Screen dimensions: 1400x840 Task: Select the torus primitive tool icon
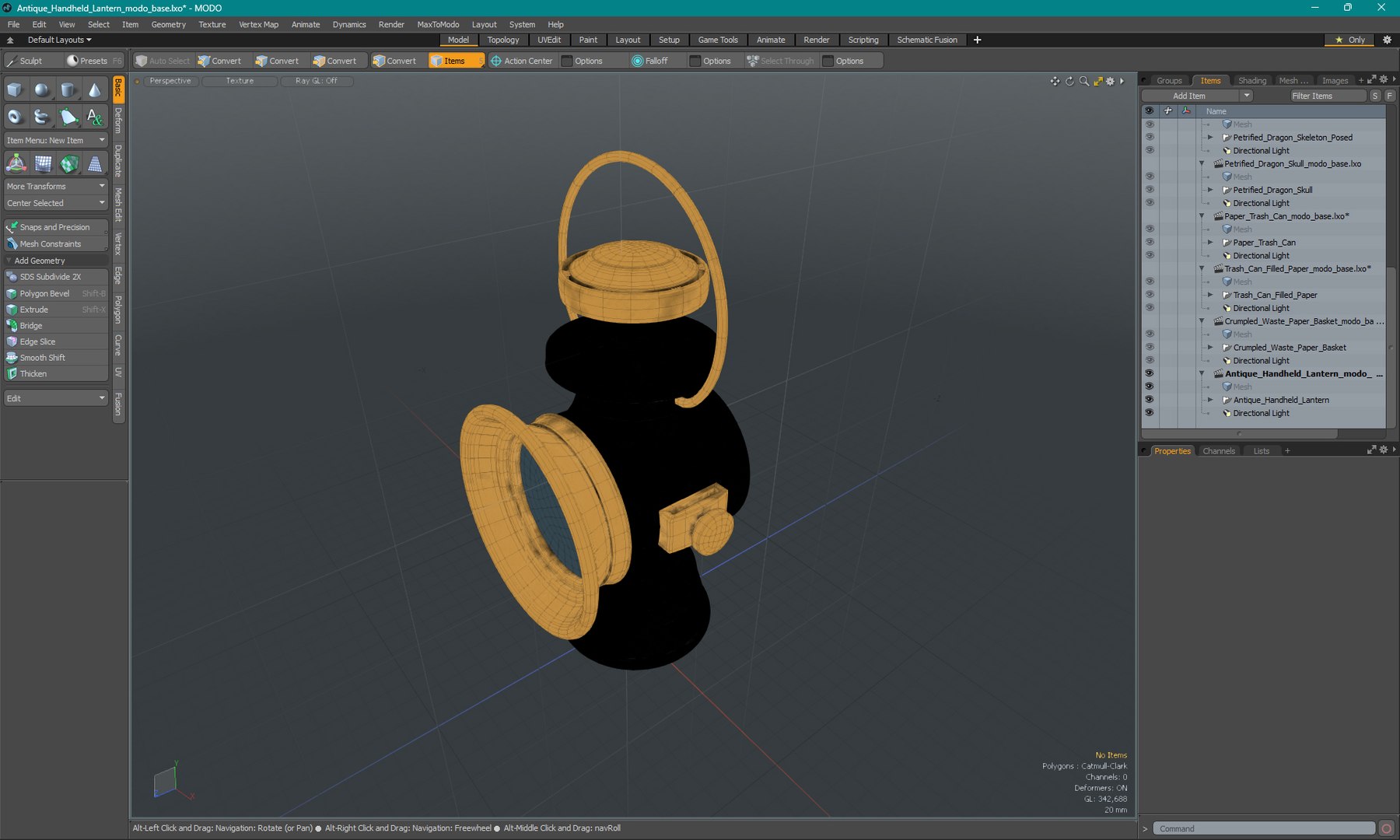[15, 117]
